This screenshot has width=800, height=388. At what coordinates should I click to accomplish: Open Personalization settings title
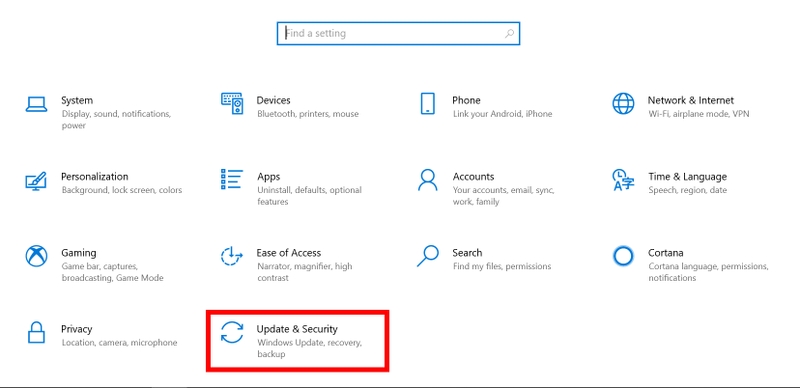coord(95,177)
